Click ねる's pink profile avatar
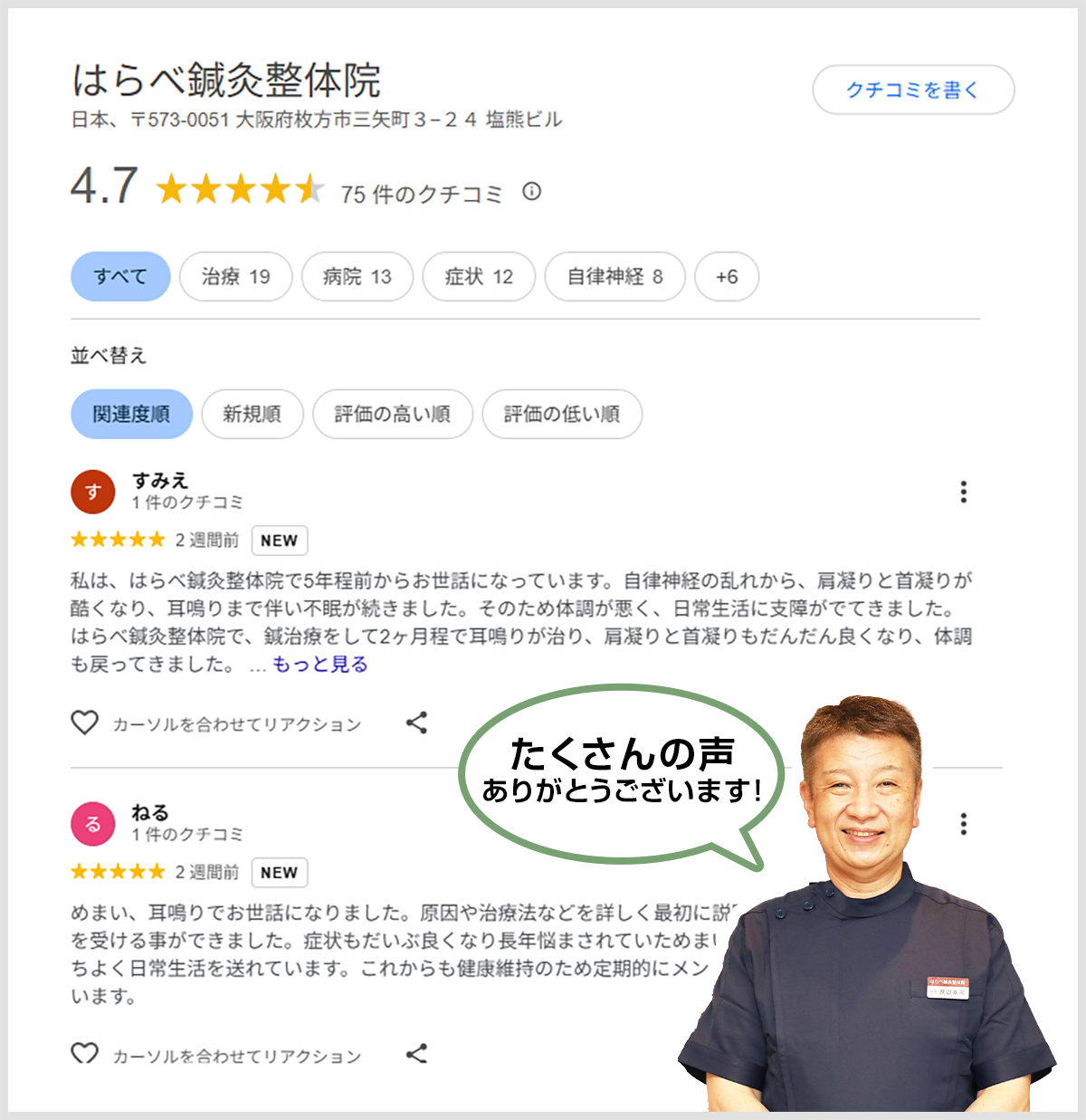 pos(93,824)
